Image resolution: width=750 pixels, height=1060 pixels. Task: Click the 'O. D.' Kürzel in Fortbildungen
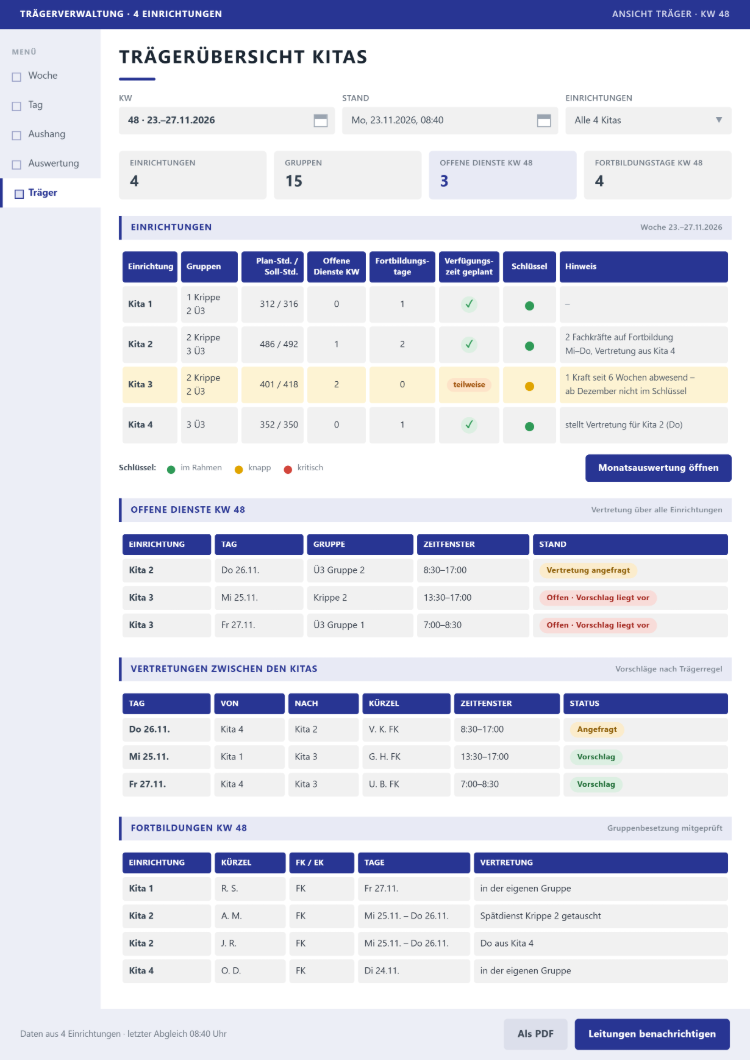[x=250, y=971]
